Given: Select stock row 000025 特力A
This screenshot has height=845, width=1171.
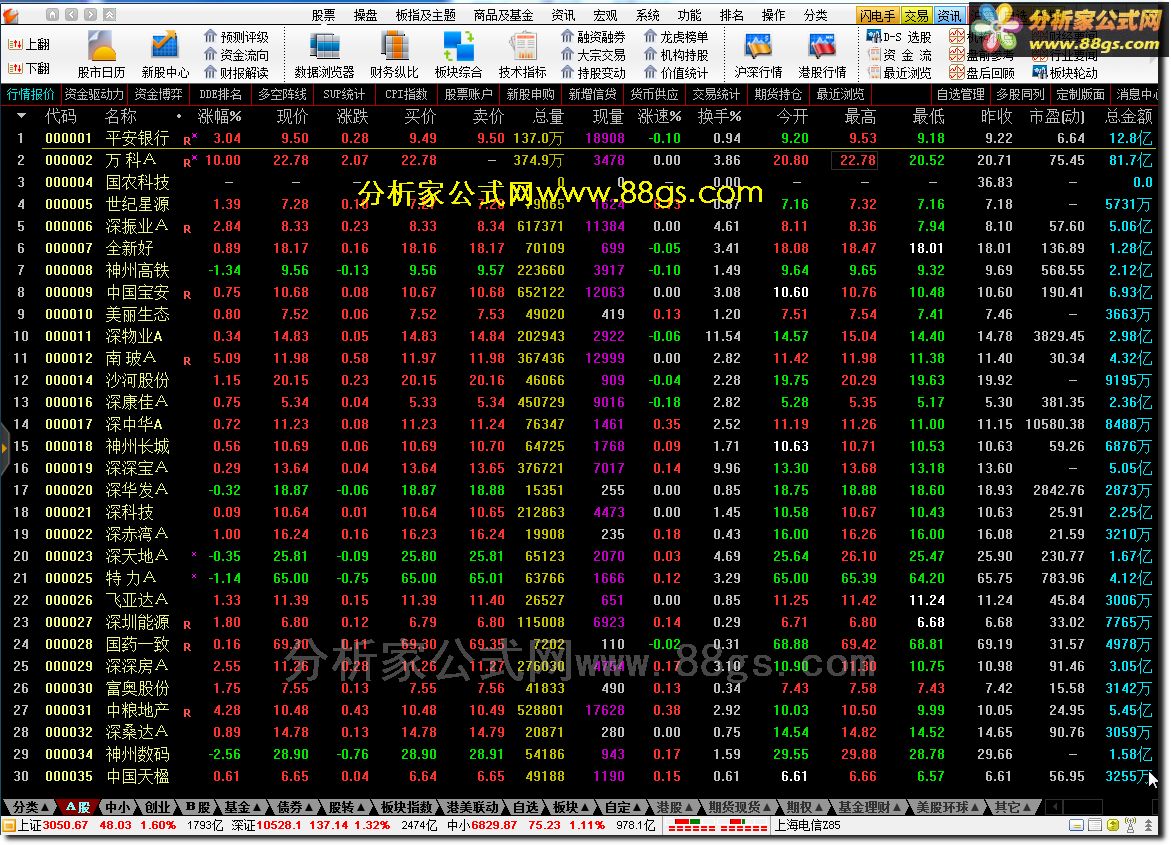Looking at the screenshot, I should tap(578, 578).
